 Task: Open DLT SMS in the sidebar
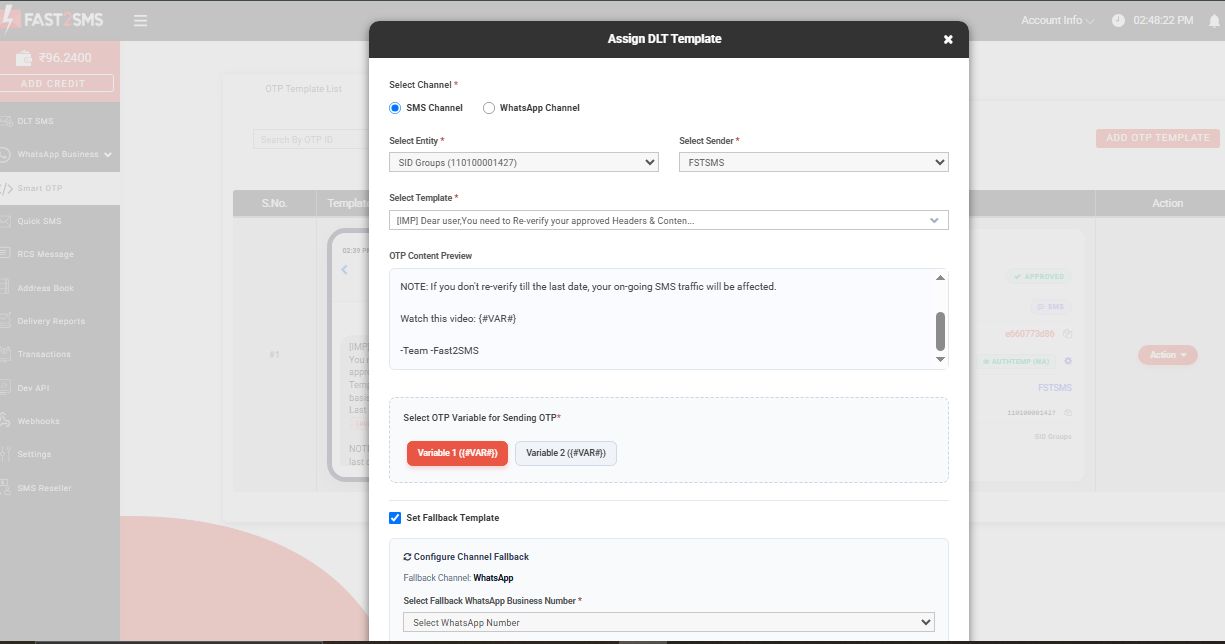coord(60,121)
